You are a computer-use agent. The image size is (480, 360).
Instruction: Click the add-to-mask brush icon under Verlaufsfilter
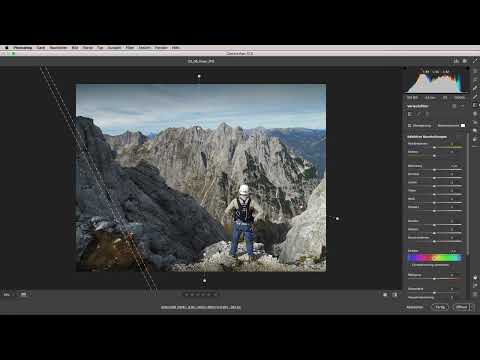click(x=419, y=114)
